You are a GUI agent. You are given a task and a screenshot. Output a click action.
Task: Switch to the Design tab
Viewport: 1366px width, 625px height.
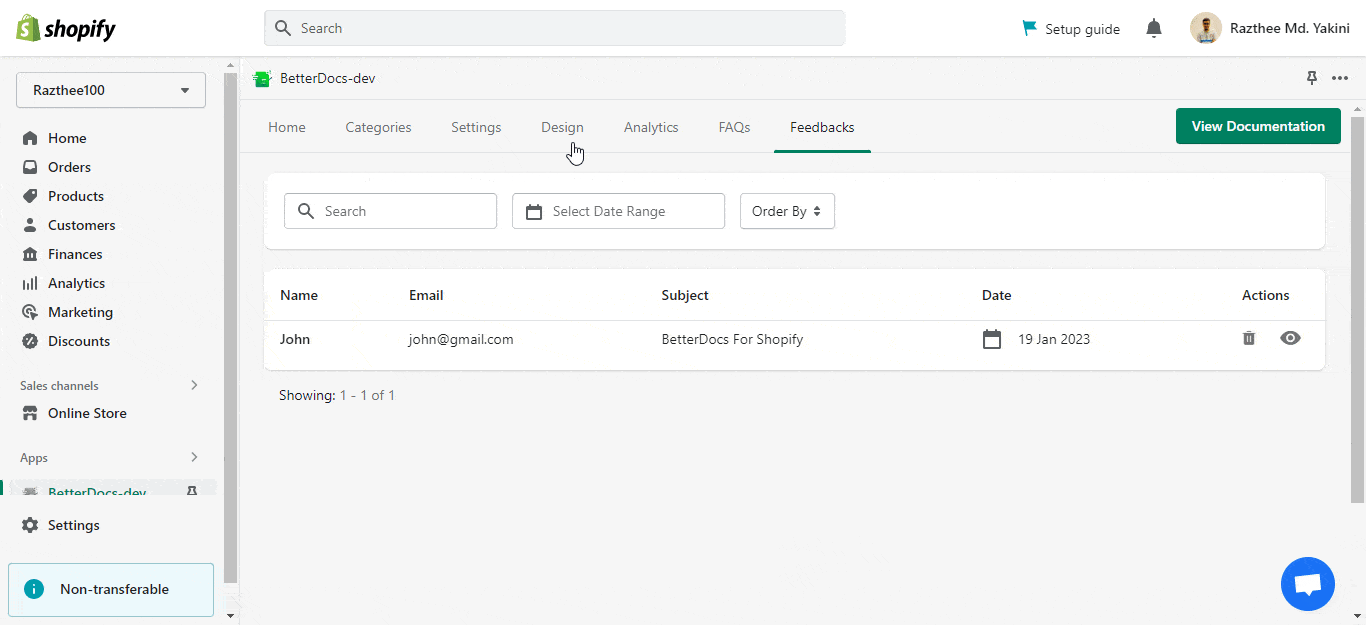tap(562, 127)
